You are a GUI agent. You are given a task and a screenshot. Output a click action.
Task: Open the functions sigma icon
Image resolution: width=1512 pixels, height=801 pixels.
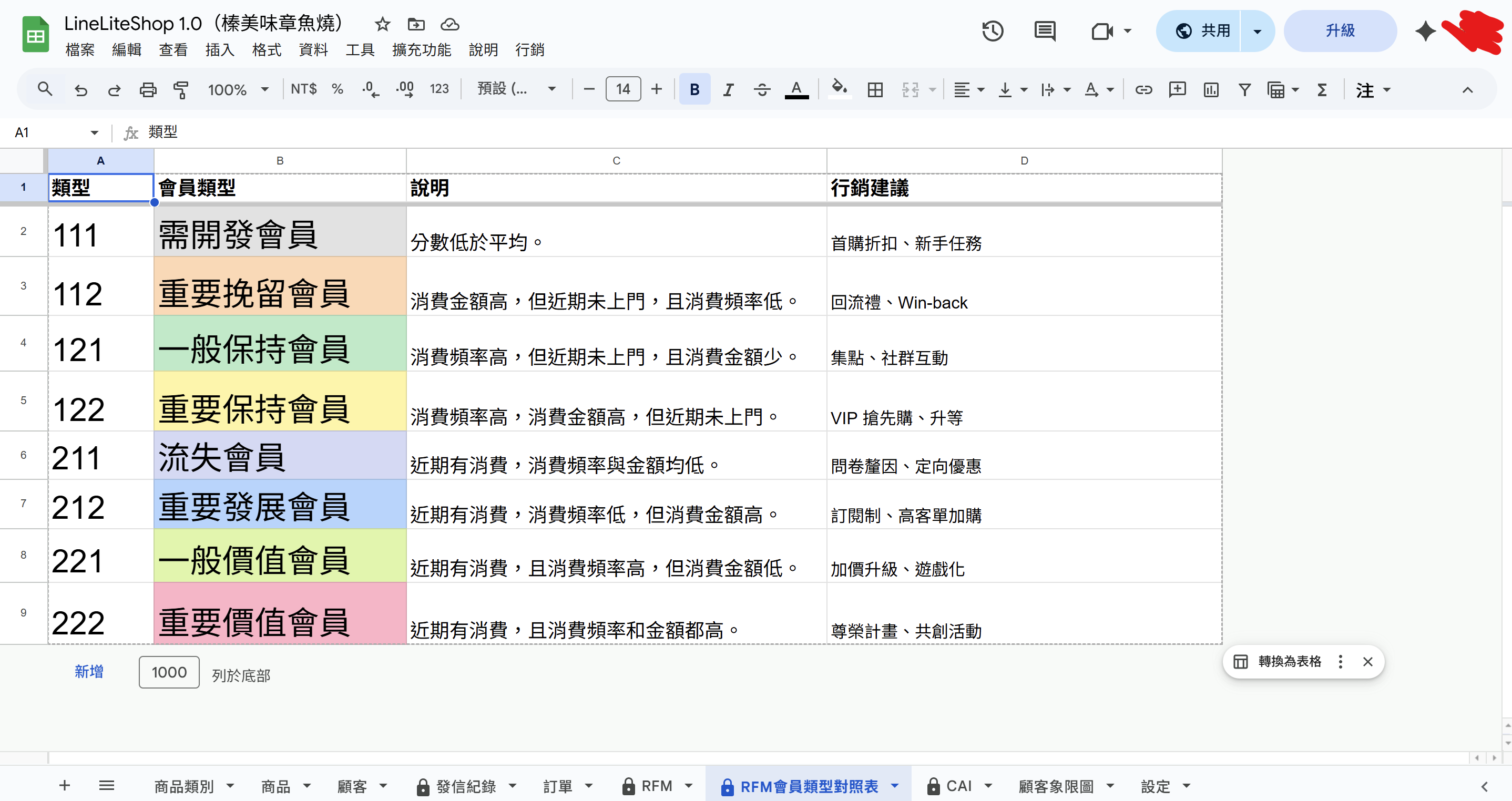[x=1322, y=90]
